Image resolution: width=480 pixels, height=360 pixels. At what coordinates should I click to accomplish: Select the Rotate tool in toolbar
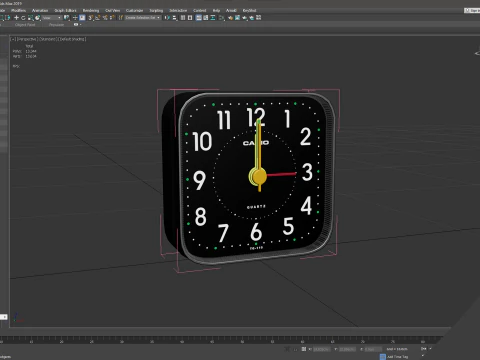pos(23,18)
